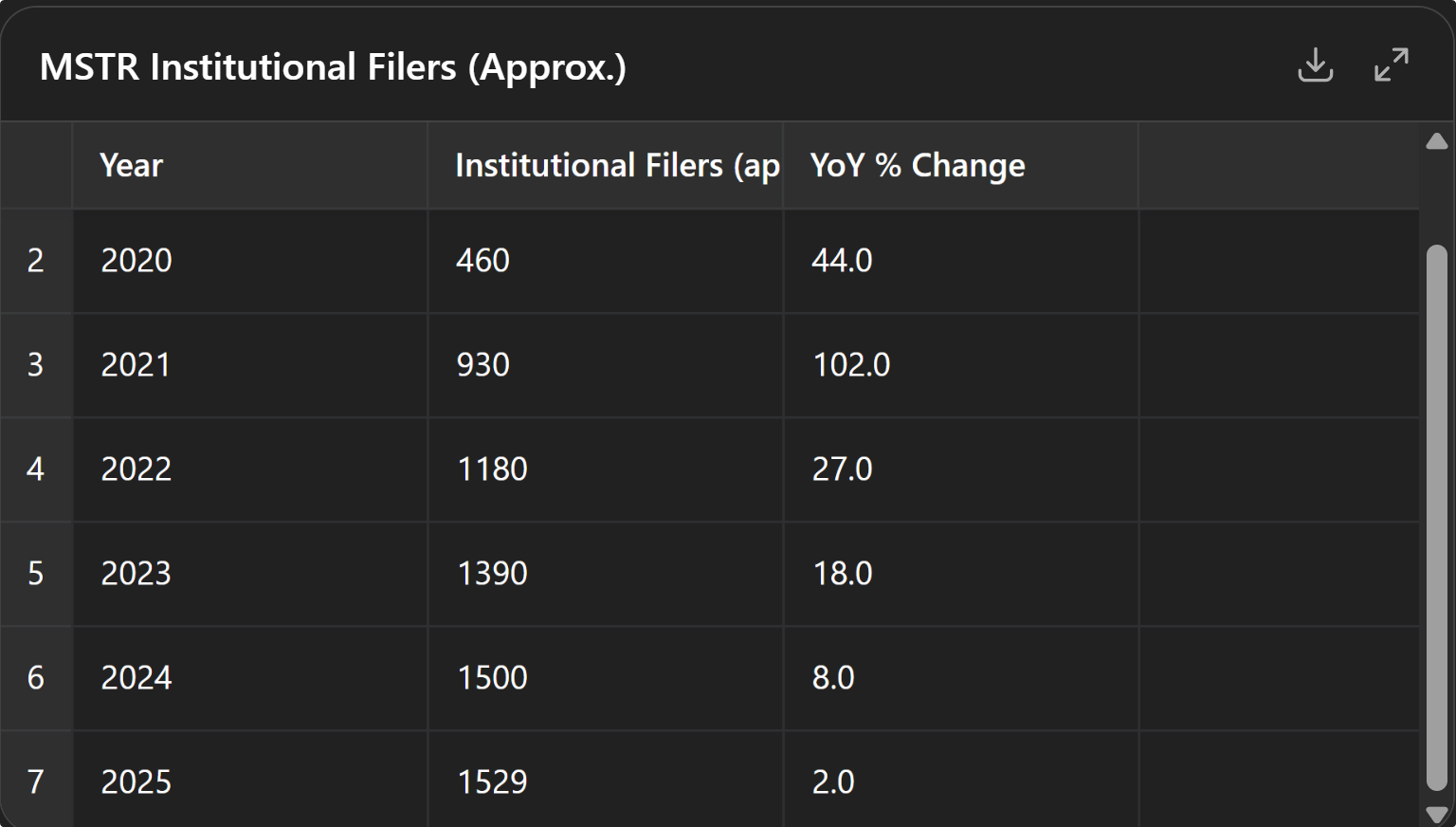Viewport: 1456px width, 827px height.
Task: Click the cell with 930 filers
Action: tap(605, 365)
